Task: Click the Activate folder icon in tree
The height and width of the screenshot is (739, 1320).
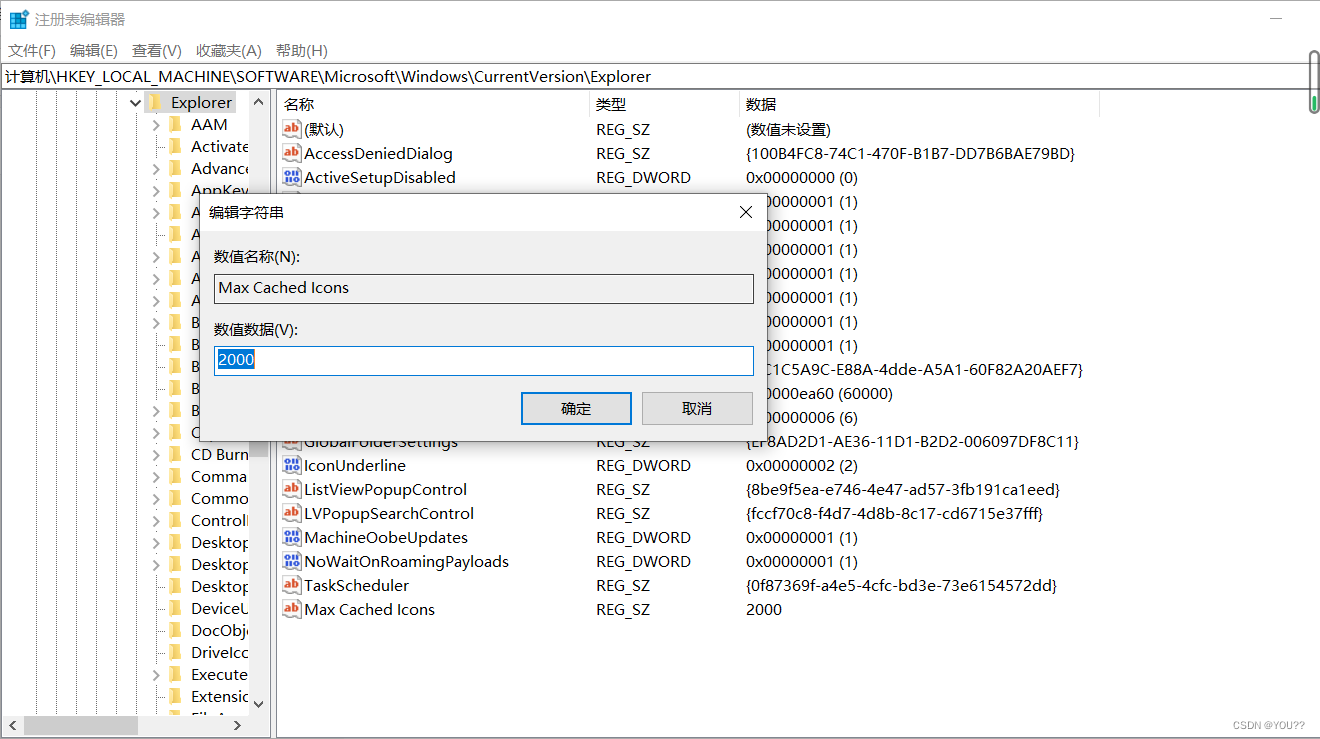Action: pyautogui.click(x=175, y=146)
